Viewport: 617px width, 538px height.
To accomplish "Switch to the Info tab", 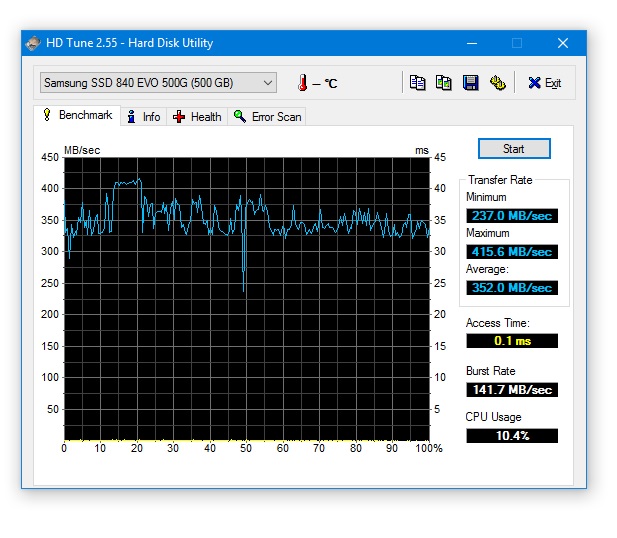I will click(144, 117).
